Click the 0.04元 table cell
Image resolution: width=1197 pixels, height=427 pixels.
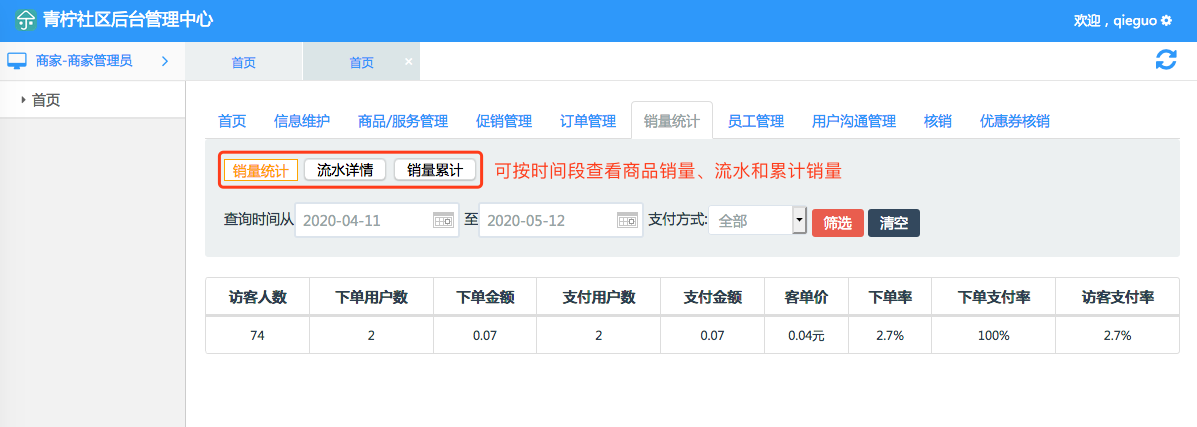806,335
